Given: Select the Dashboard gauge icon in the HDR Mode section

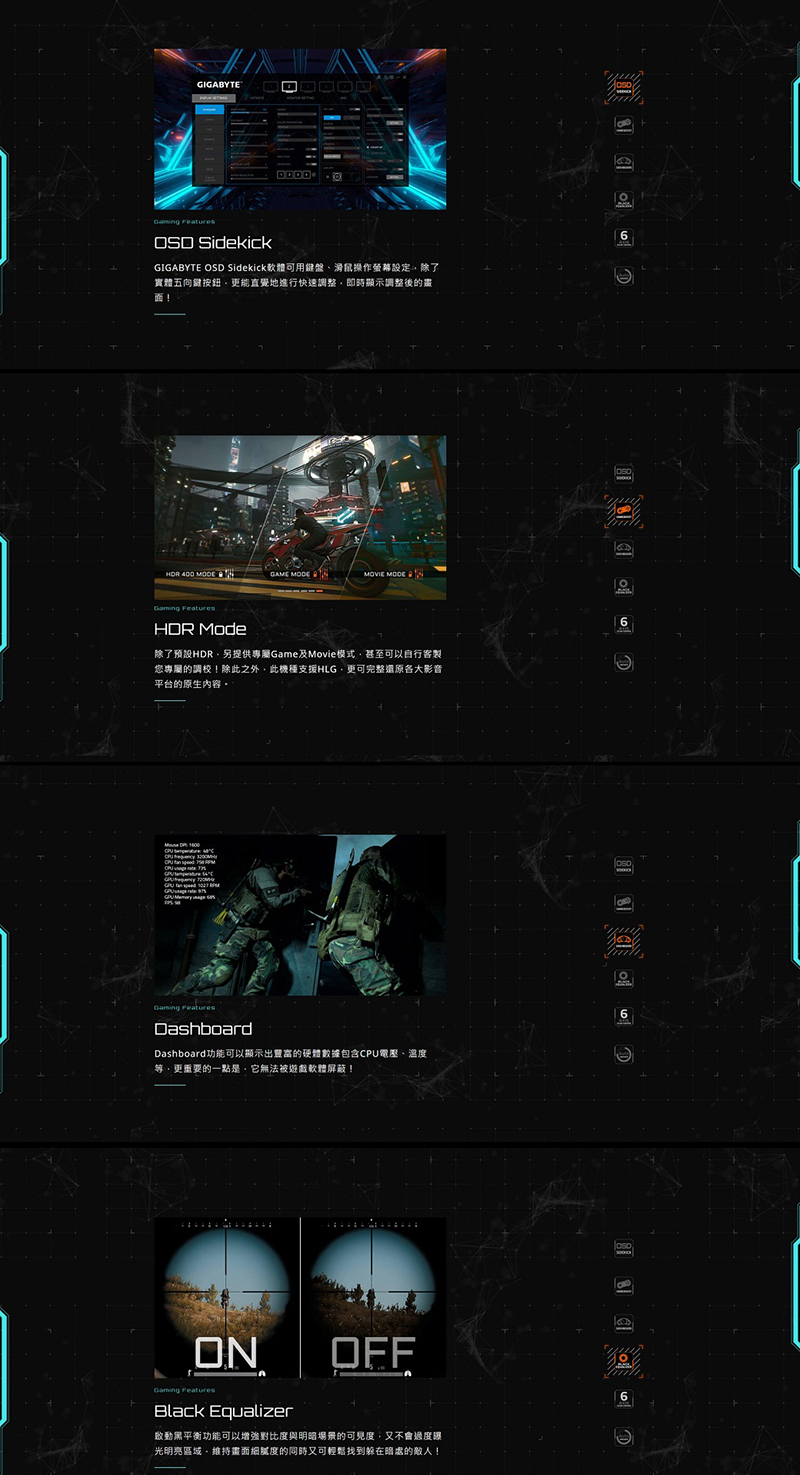Looking at the screenshot, I should click(x=624, y=549).
